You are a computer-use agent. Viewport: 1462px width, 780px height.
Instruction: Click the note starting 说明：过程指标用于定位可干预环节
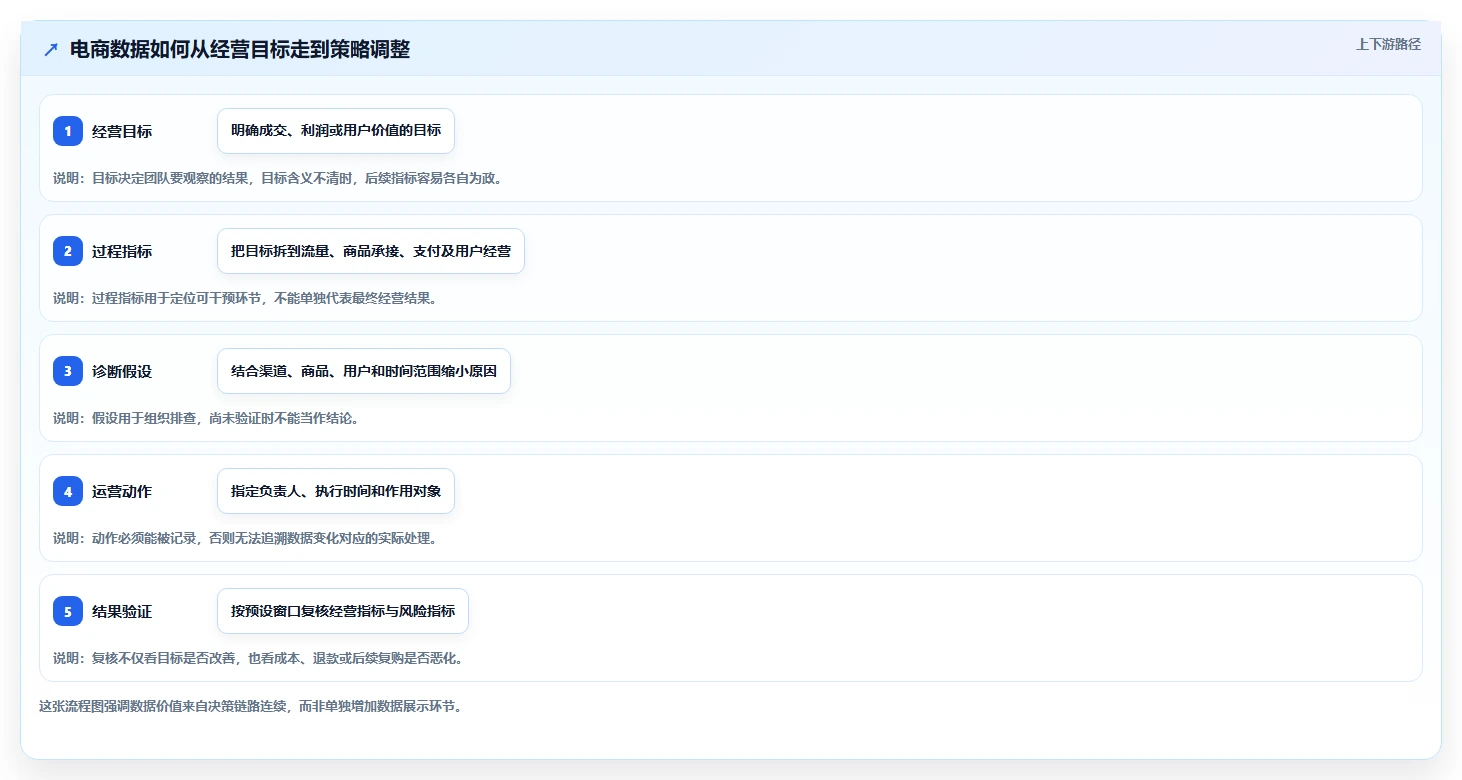coord(245,298)
